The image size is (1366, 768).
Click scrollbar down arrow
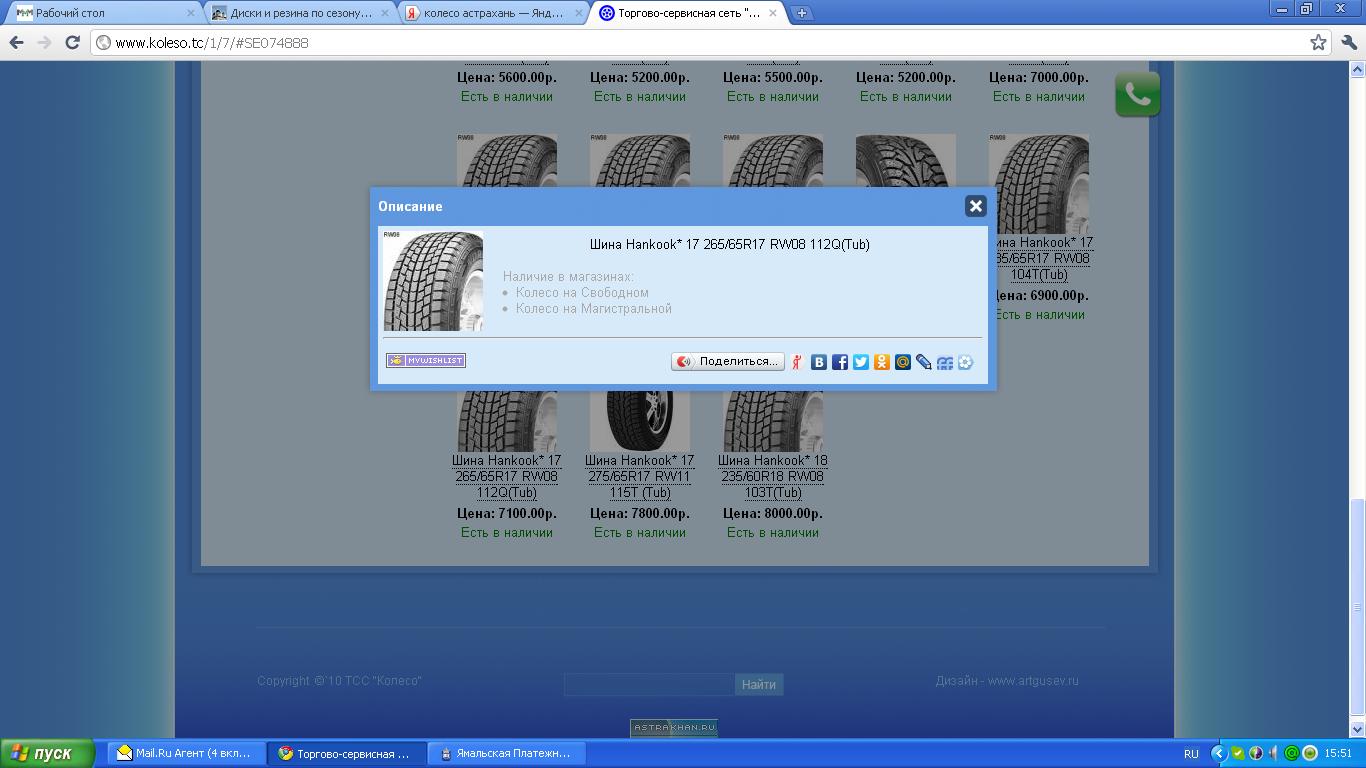pyautogui.click(x=1358, y=730)
